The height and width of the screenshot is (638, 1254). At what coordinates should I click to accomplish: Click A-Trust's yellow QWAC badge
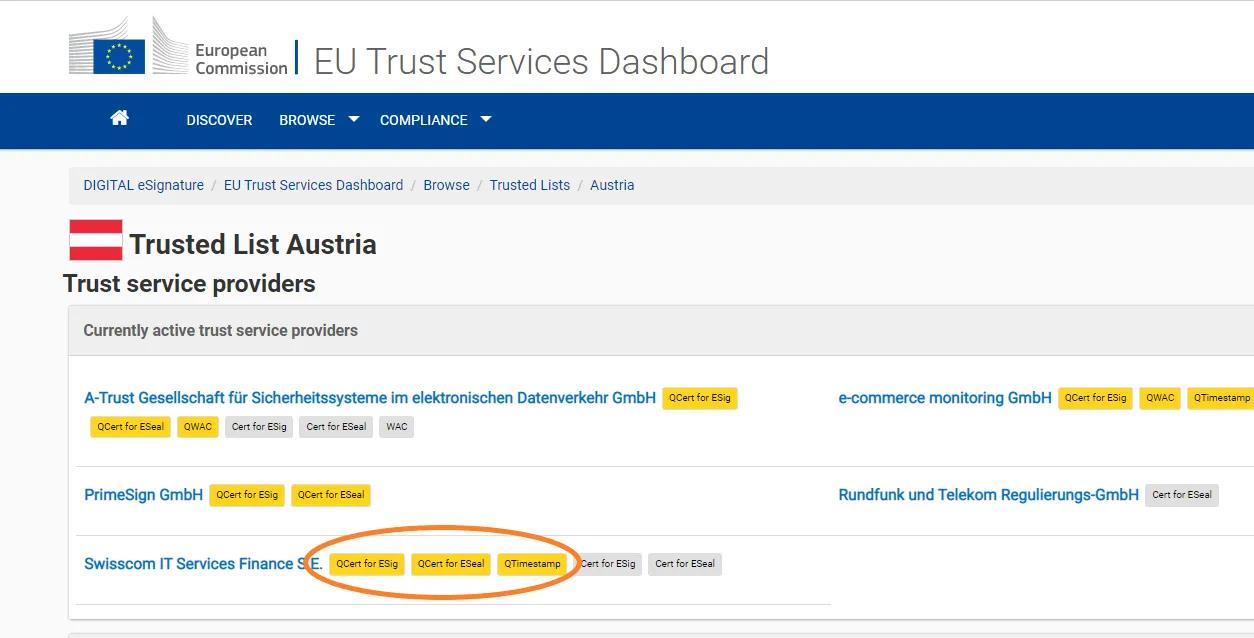point(198,427)
